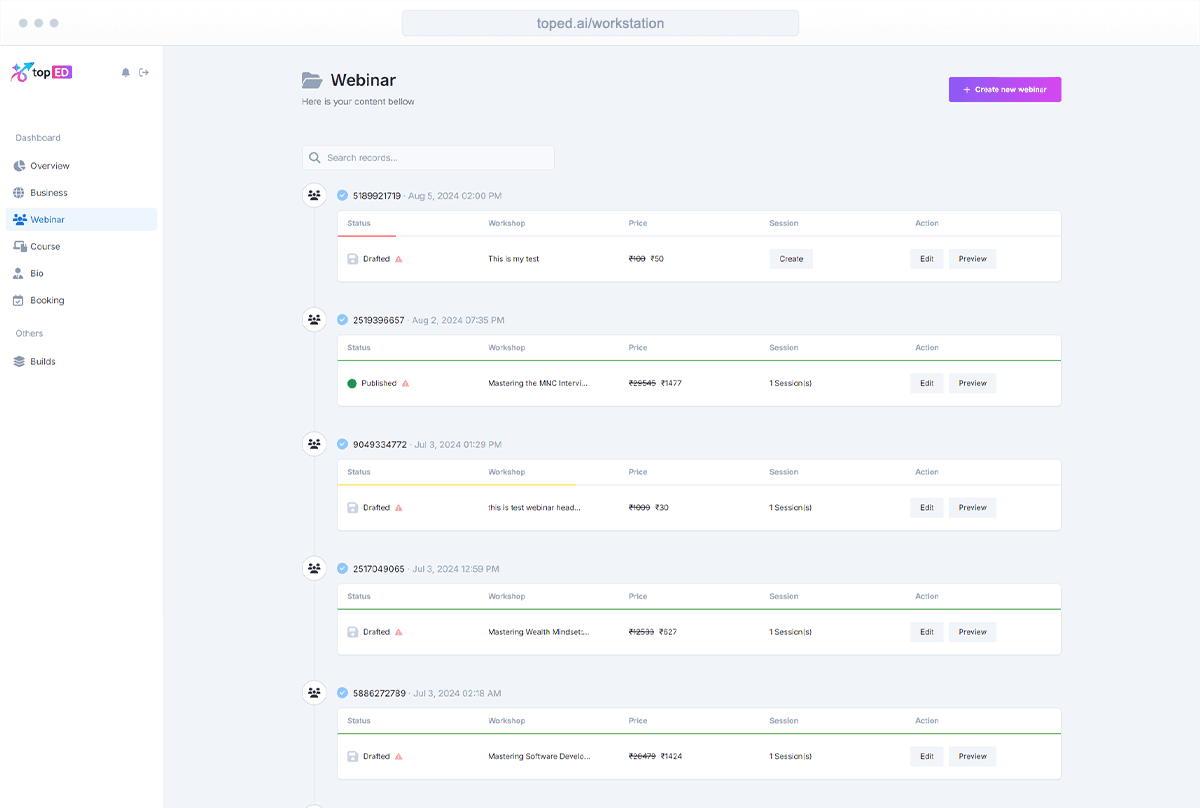Toggle the blue checkmark for webinar 9049334772
Viewport: 1200px width, 808px height.
point(343,444)
